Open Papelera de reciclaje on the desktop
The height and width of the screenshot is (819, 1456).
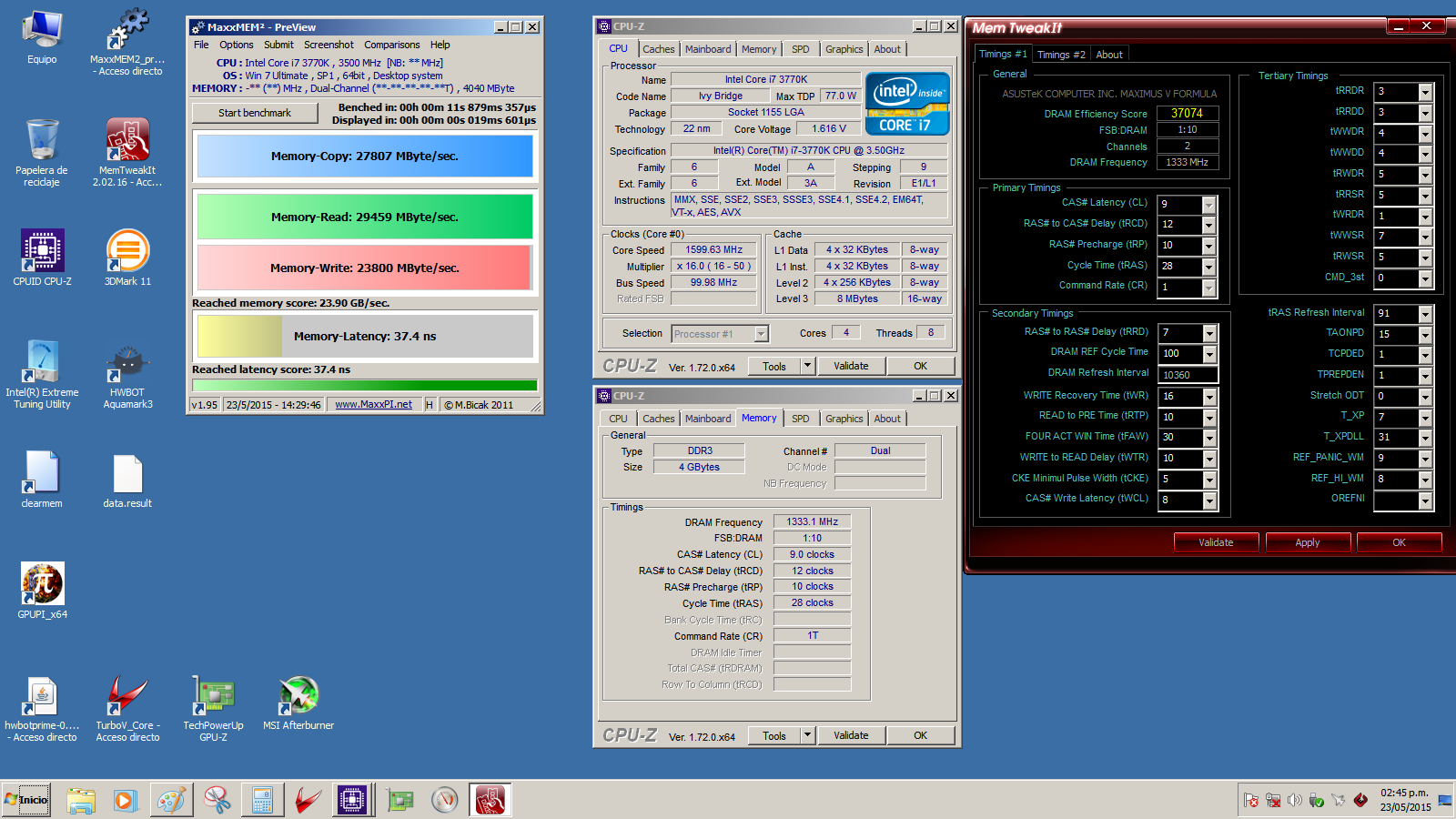pos(42,152)
